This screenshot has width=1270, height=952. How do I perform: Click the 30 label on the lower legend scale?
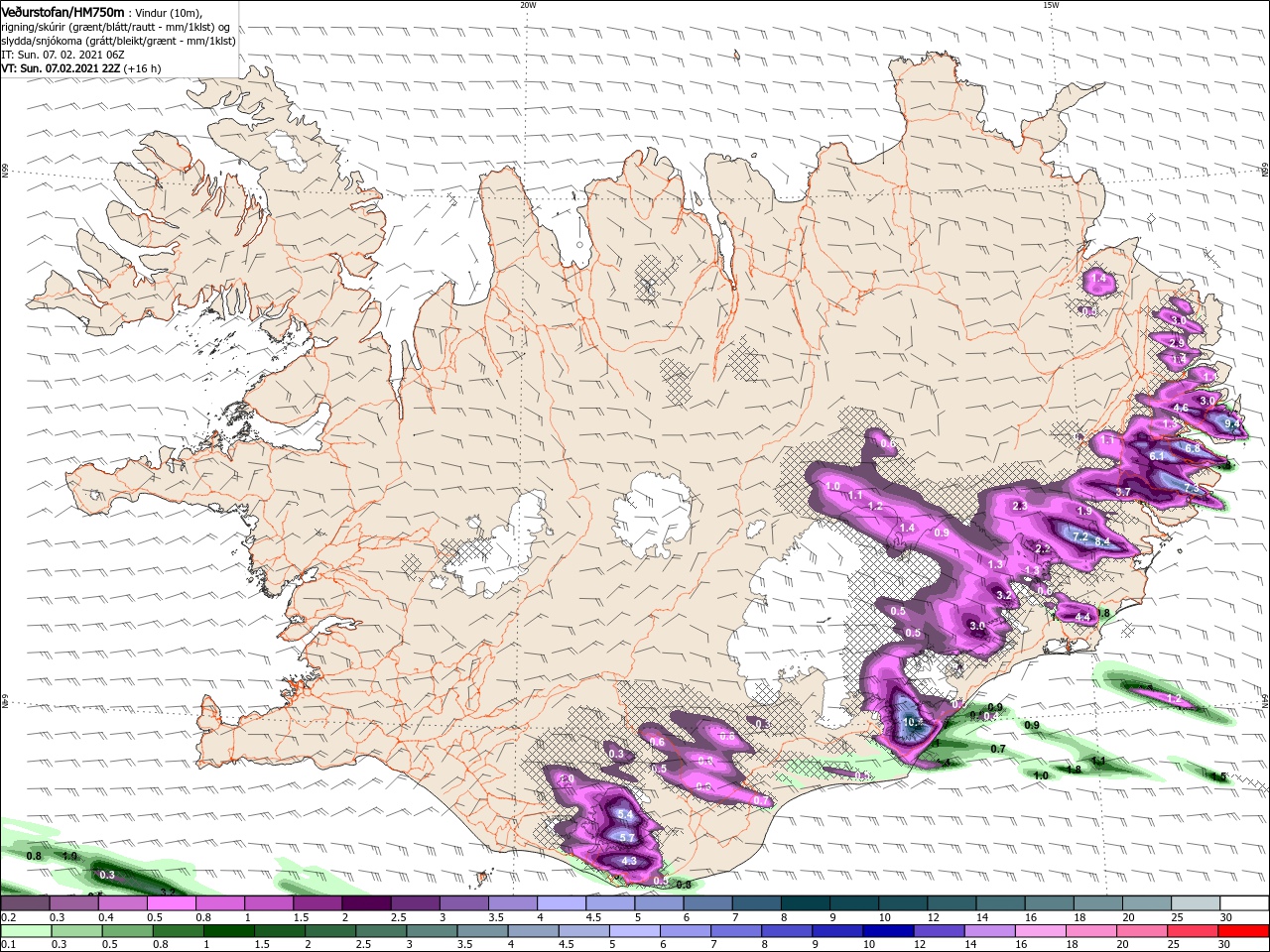click(x=1225, y=945)
